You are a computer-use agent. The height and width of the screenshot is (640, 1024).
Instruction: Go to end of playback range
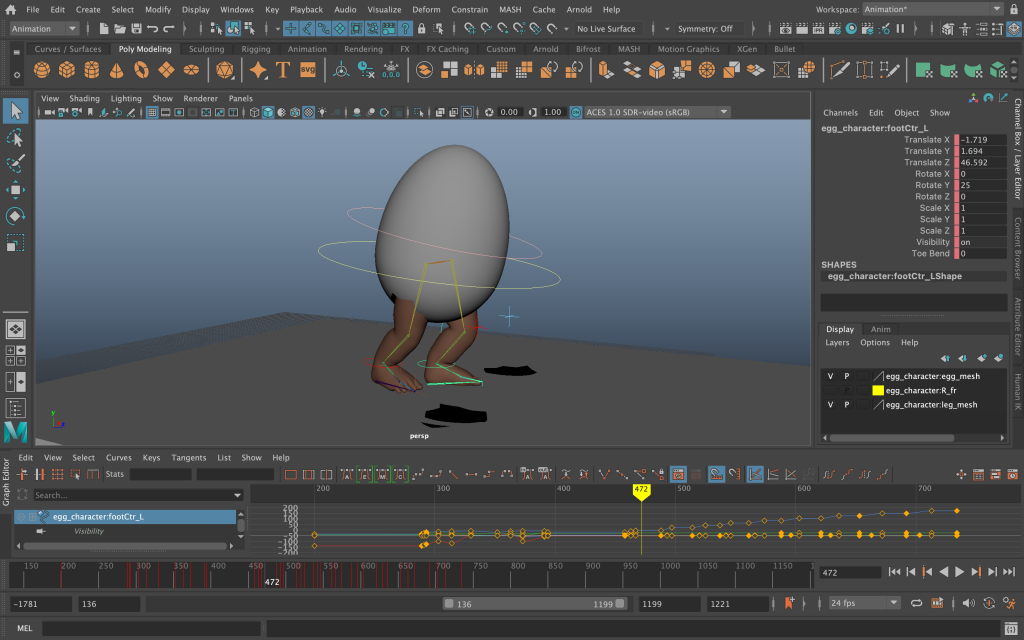click(1008, 572)
